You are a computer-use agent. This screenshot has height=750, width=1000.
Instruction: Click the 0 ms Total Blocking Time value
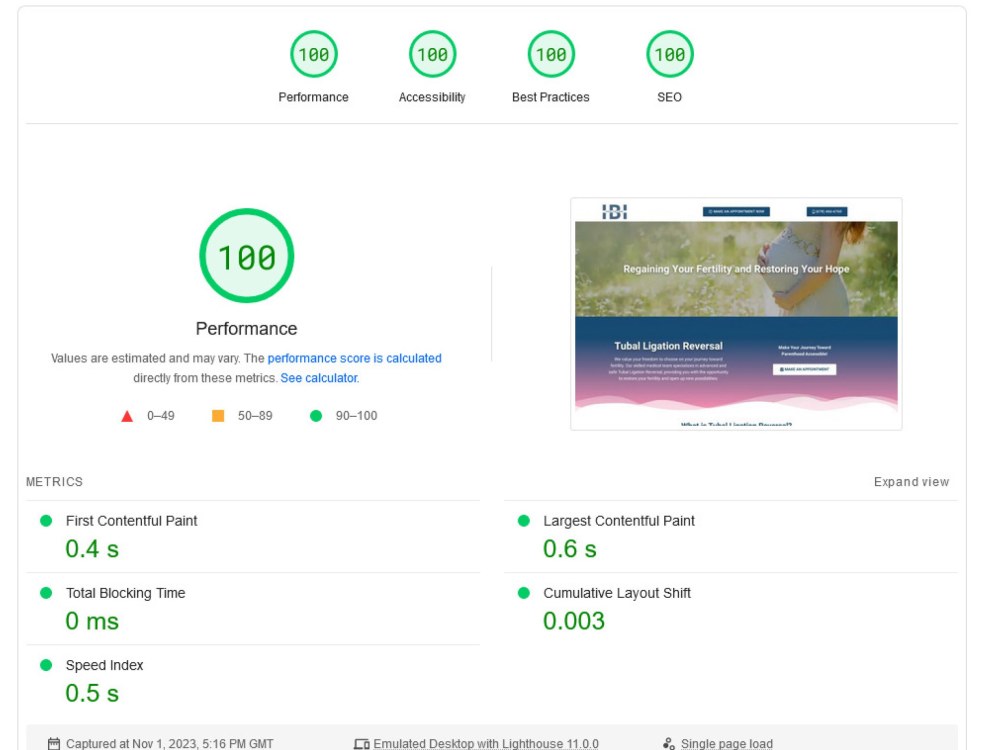pos(92,621)
